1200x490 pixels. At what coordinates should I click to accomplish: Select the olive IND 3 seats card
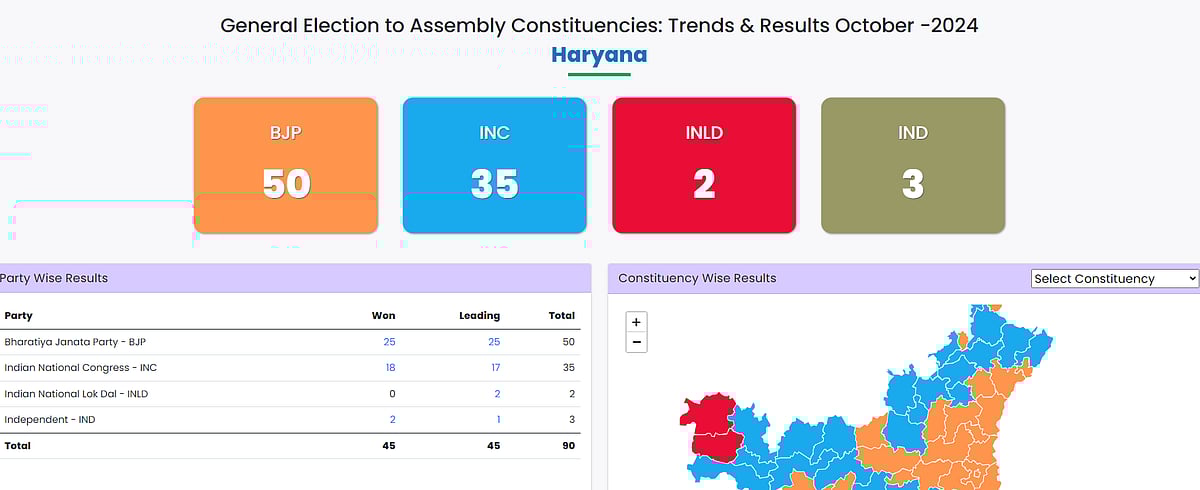point(912,165)
